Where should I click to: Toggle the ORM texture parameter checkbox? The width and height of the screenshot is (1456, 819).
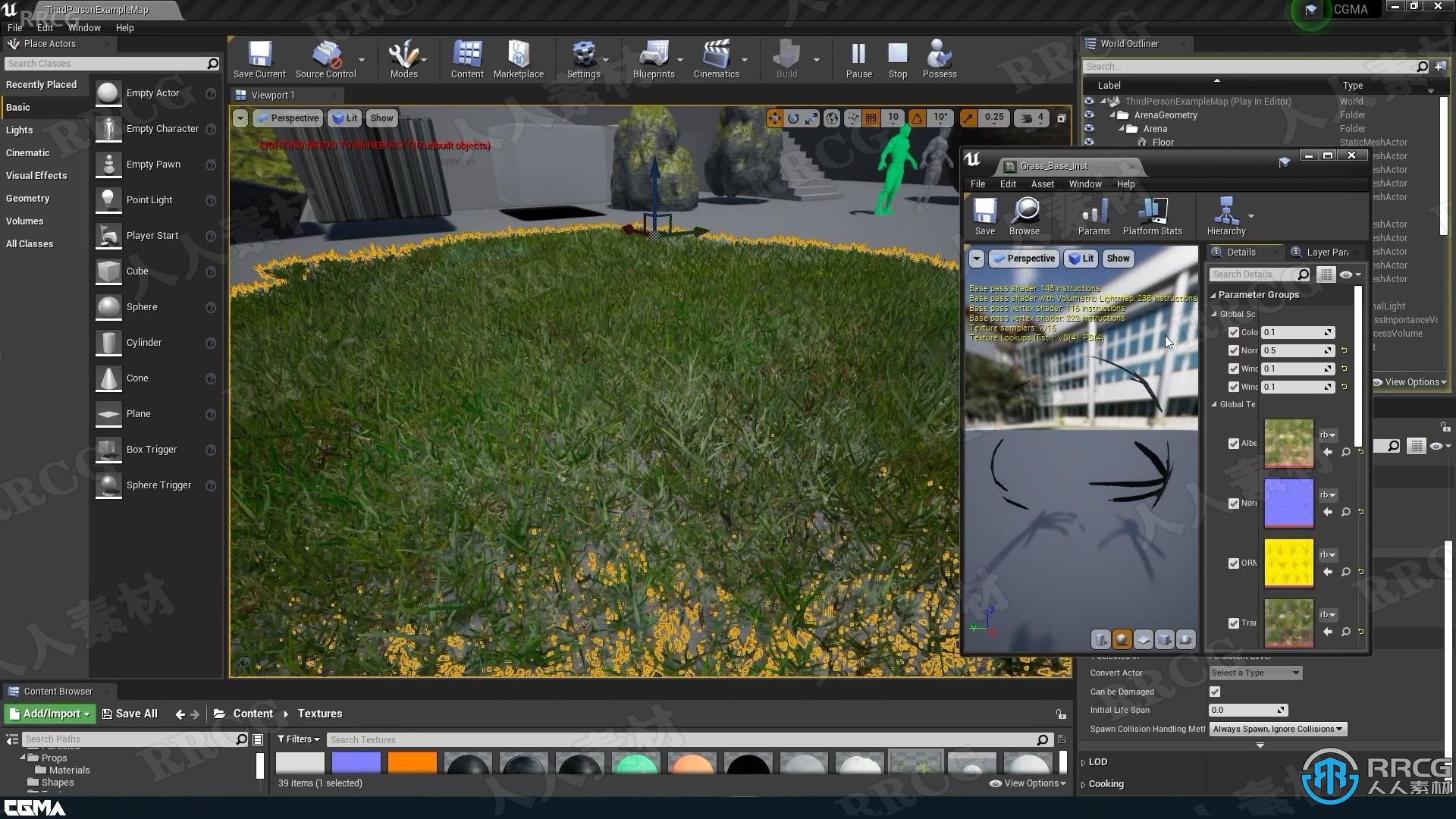1234,563
